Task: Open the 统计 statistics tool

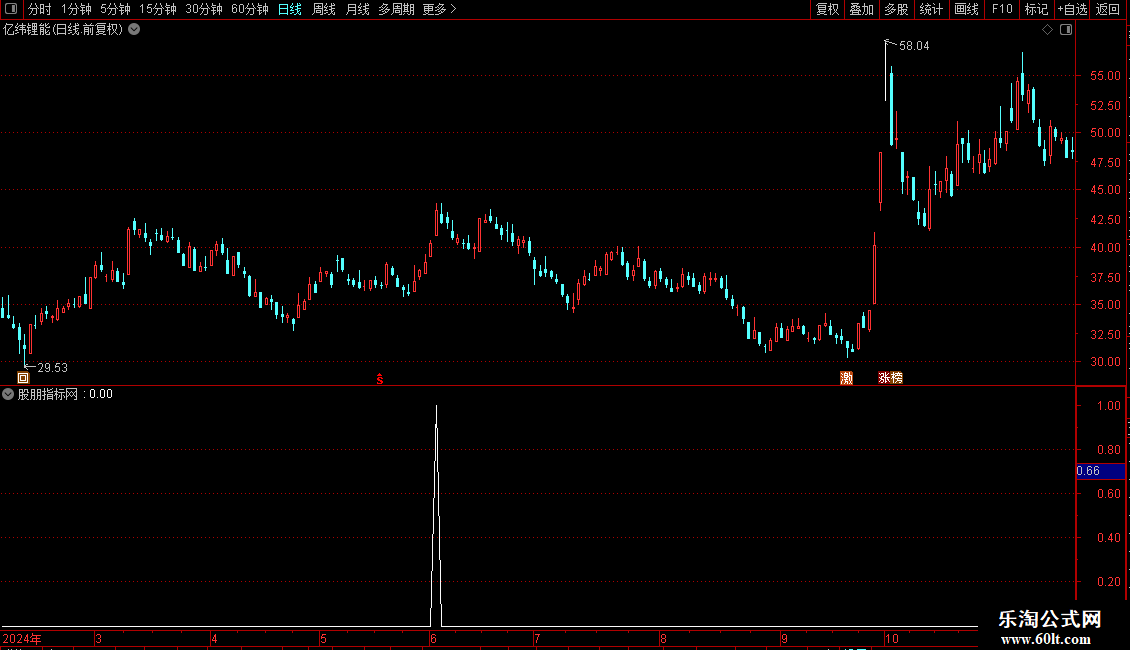Action: click(931, 9)
